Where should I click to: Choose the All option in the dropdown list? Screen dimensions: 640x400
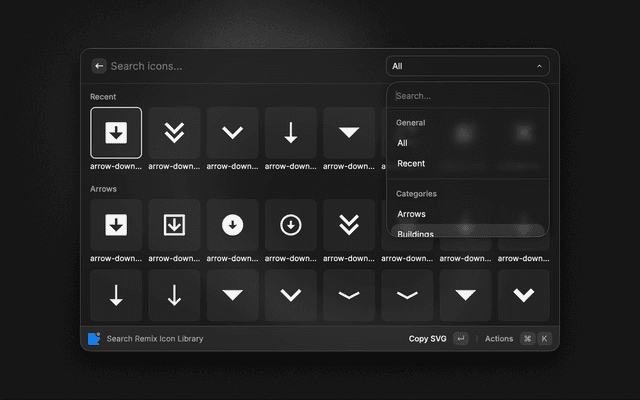tap(402, 143)
